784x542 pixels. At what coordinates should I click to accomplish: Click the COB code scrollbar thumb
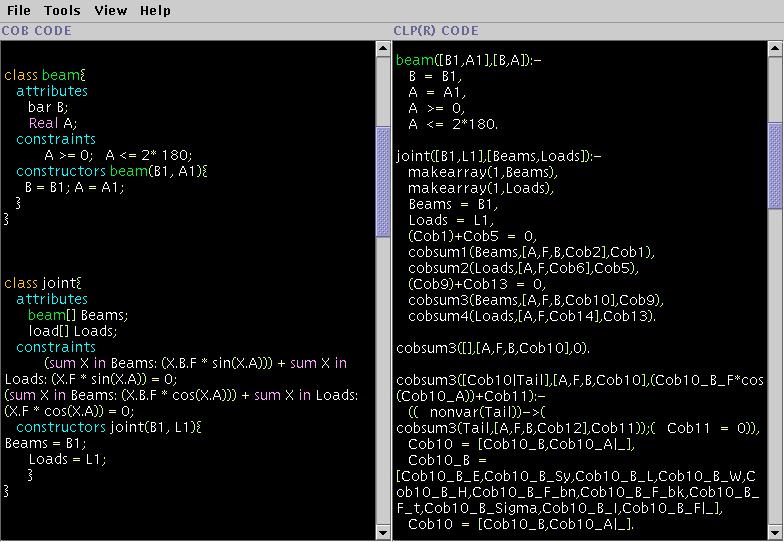click(383, 182)
